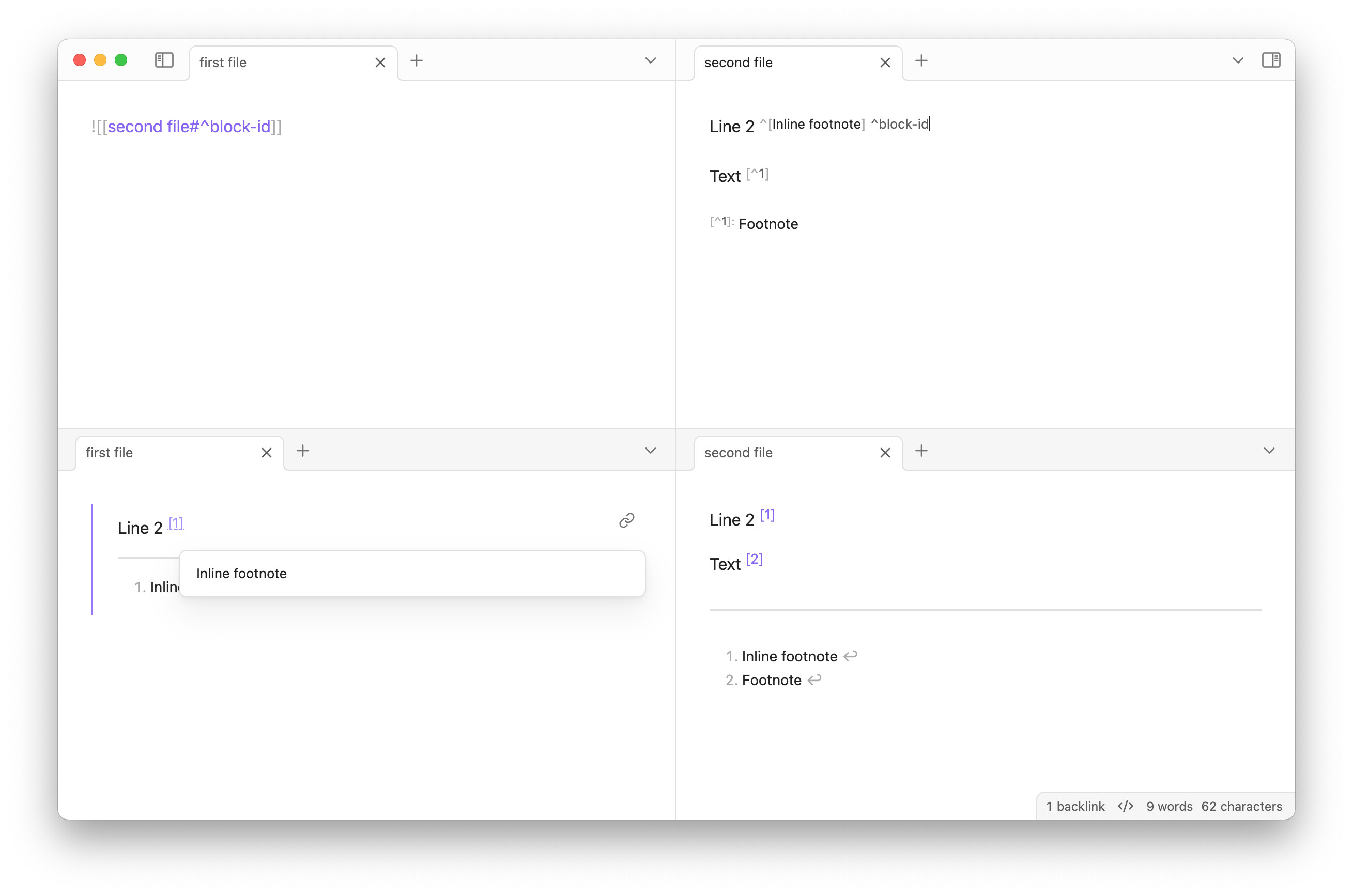
Task: Add new tab in top-right pane
Action: [921, 60]
